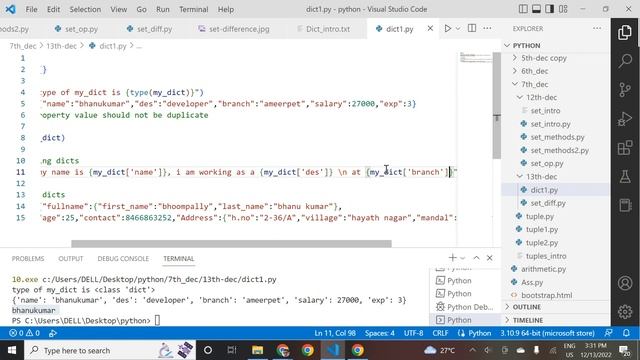Open File Explorer from taskbar
This screenshot has width=640, height=360.
tap(258, 350)
